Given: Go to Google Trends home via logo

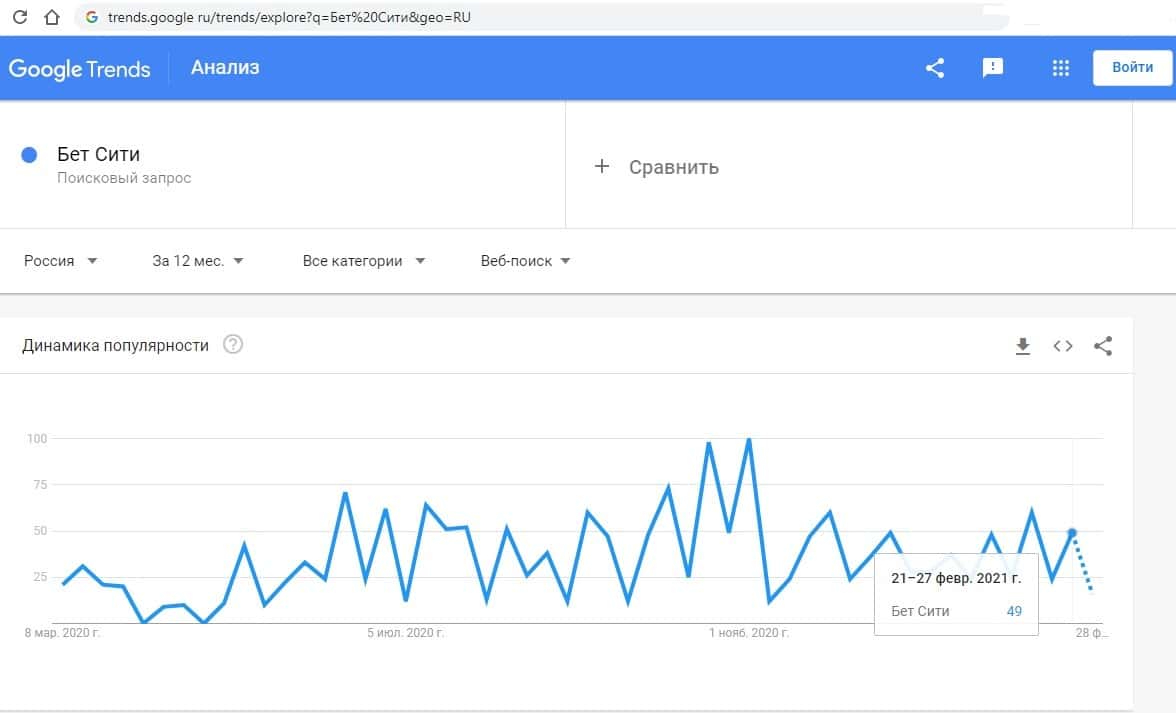Looking at the screenshot, I should click(80, 69).
